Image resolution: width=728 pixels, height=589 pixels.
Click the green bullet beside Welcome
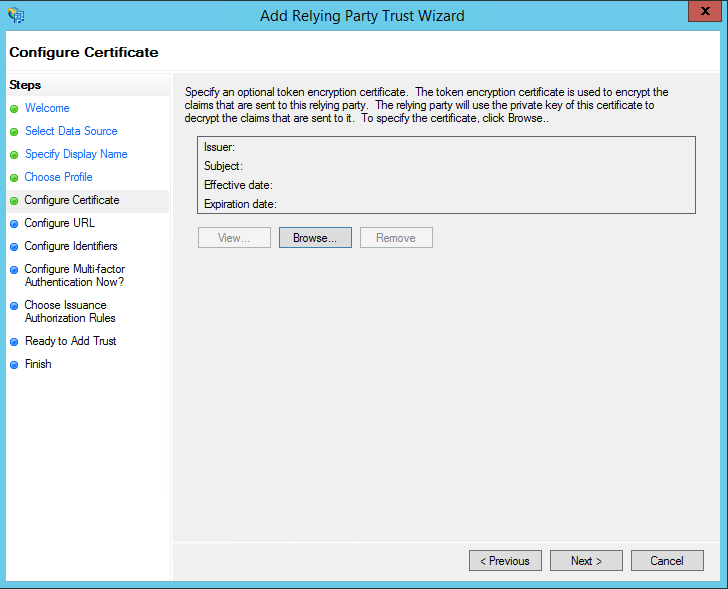tap(14, 108)
